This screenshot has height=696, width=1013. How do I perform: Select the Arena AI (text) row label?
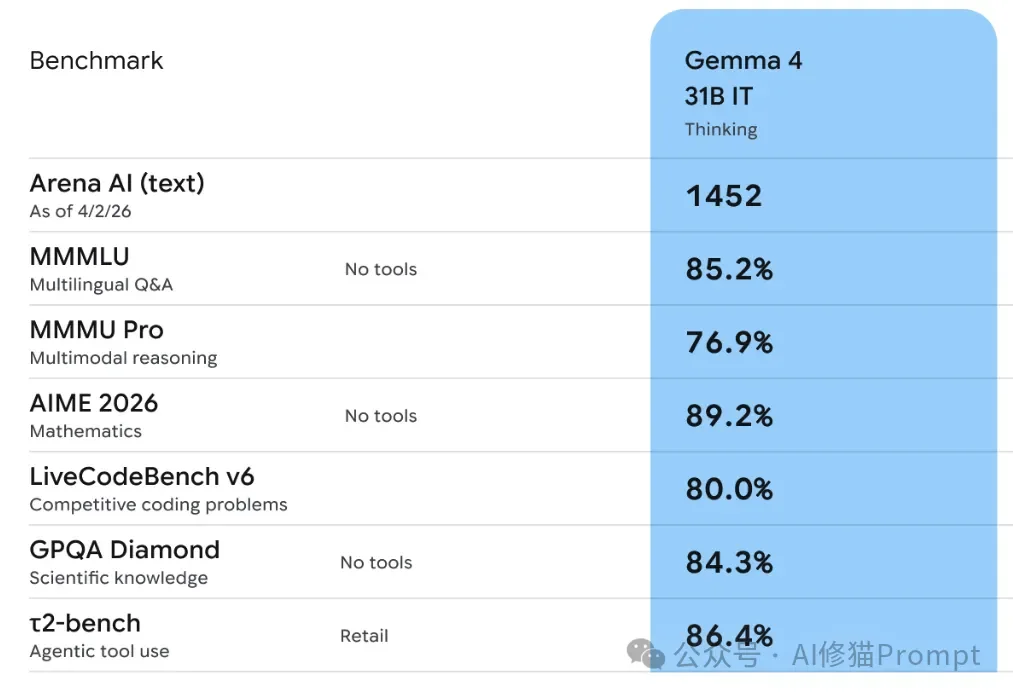(x=117, y=183)
